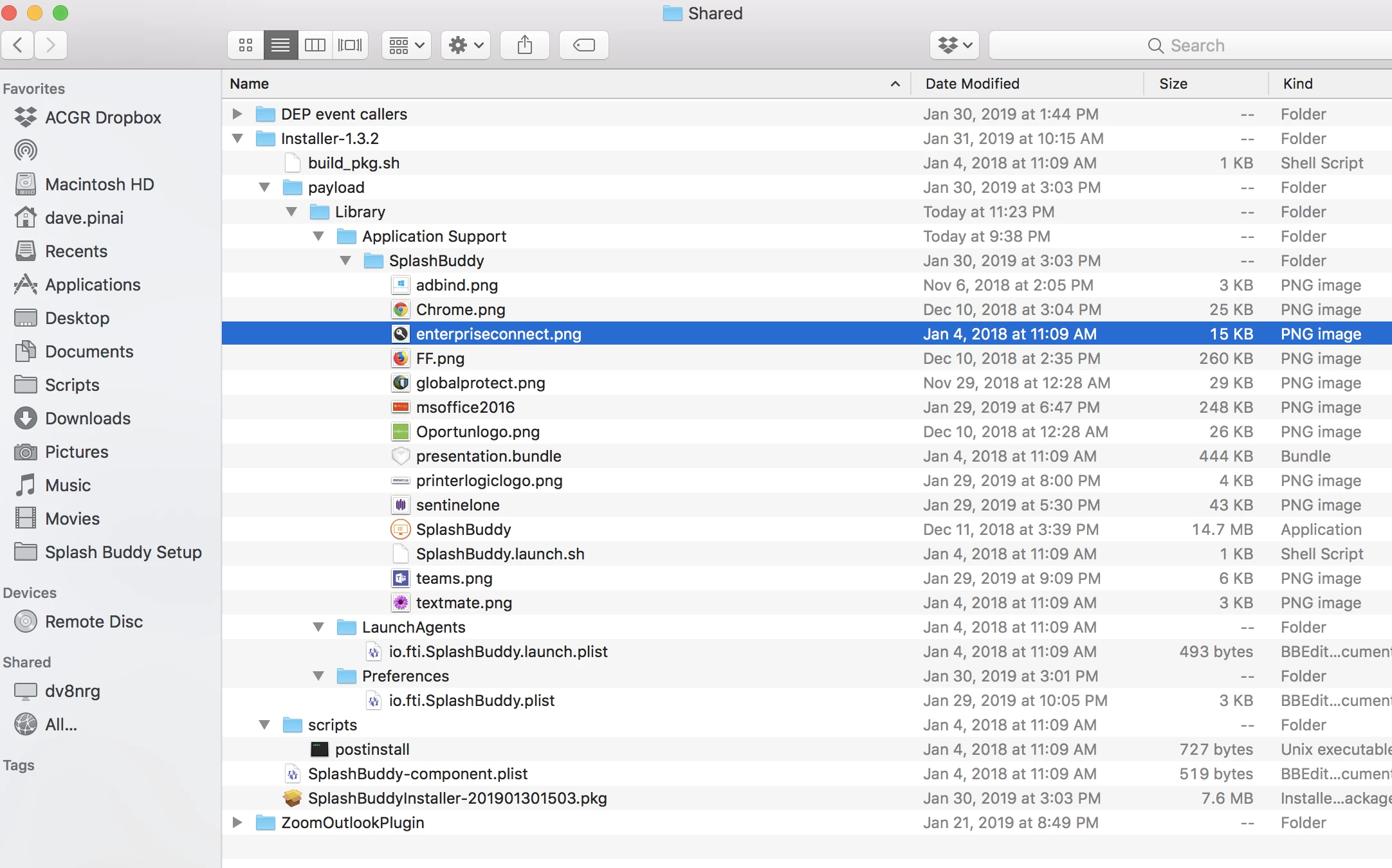The image size is (1392, 868).
Task: Collapse the SplashBuddy folder disclosure triangle
Action: (345, 260)
